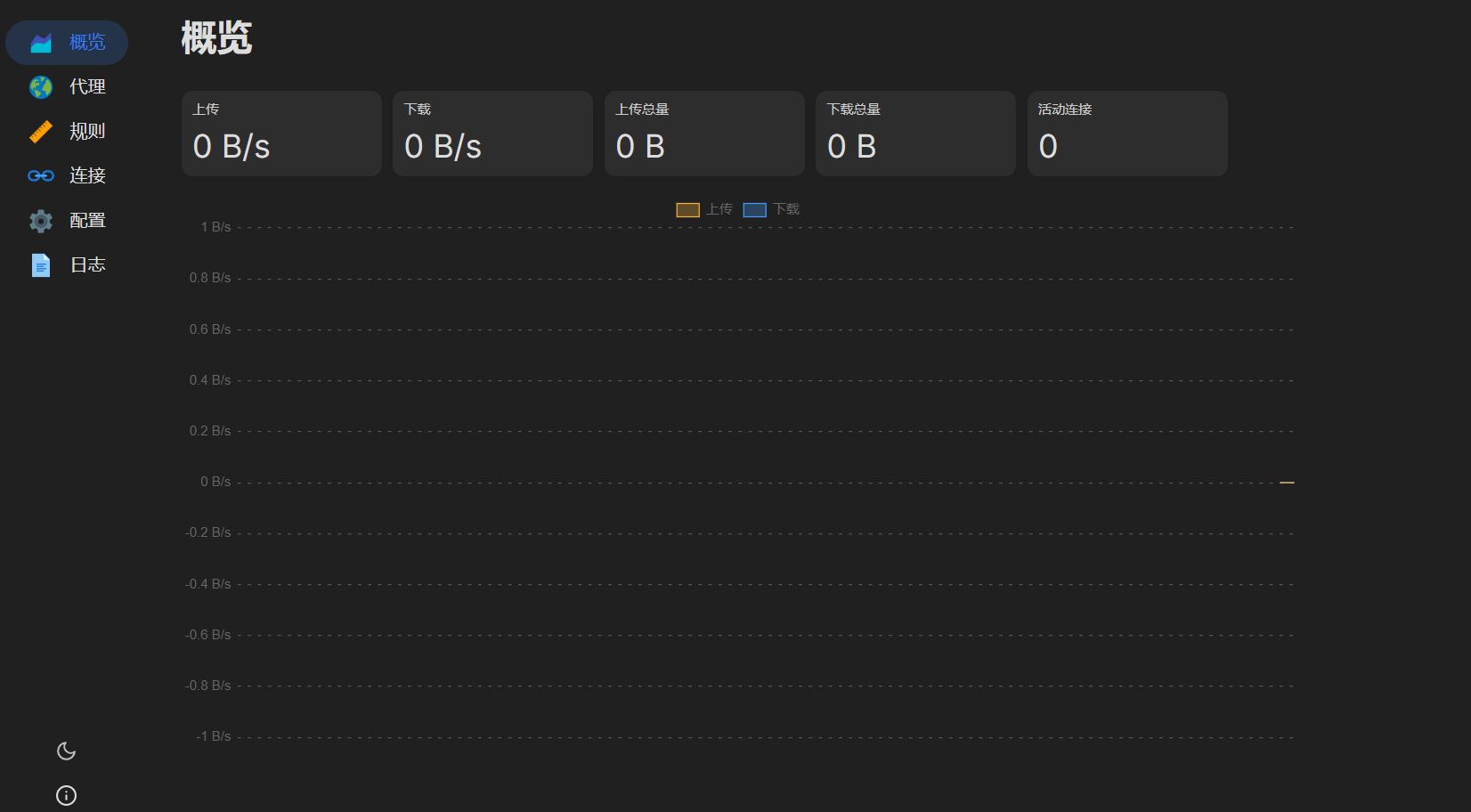Switch to the 规则 page

pyautogui.click(x=87, y=132)
